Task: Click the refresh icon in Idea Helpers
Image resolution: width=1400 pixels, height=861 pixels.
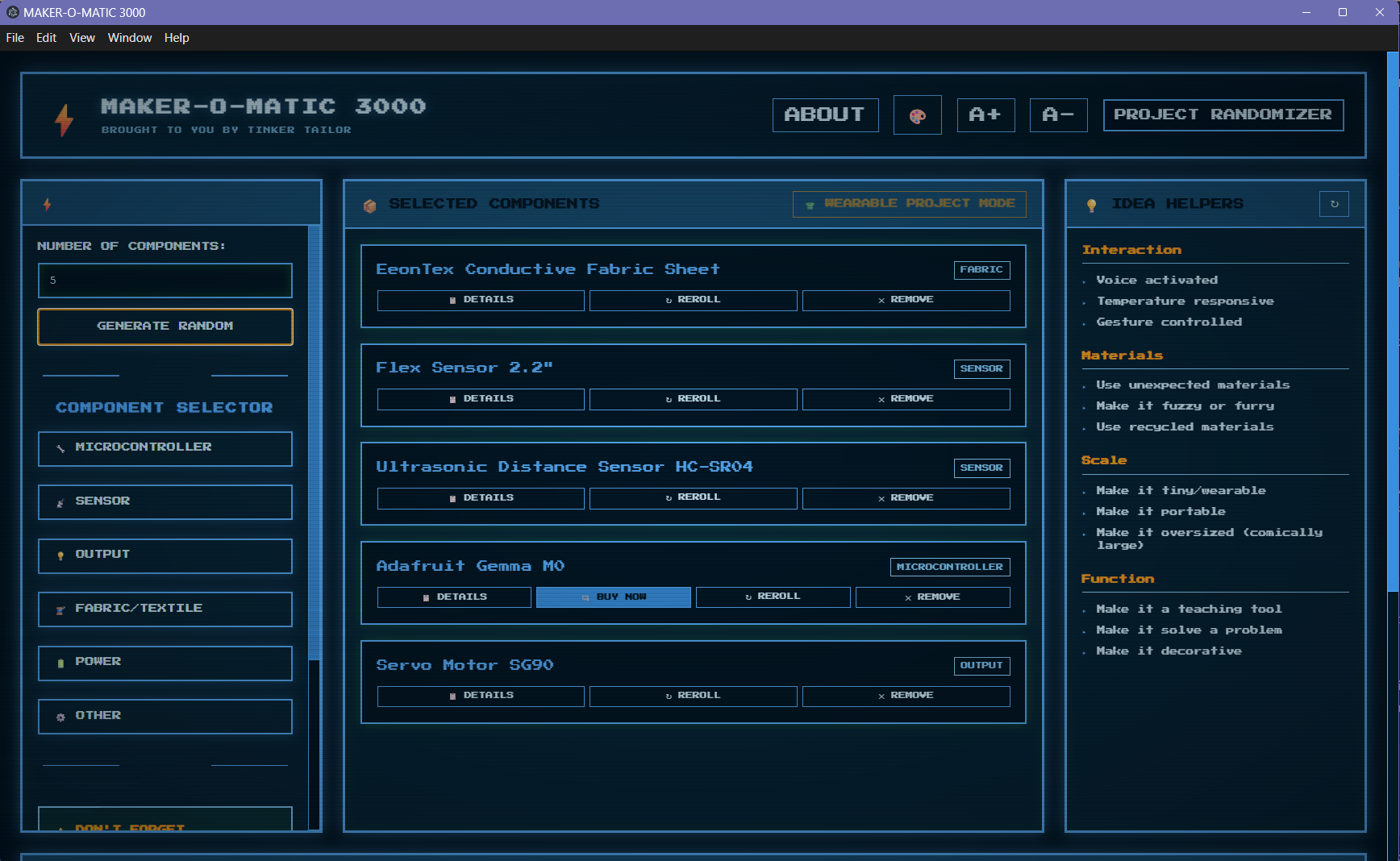Action: tap(1334, 204)
